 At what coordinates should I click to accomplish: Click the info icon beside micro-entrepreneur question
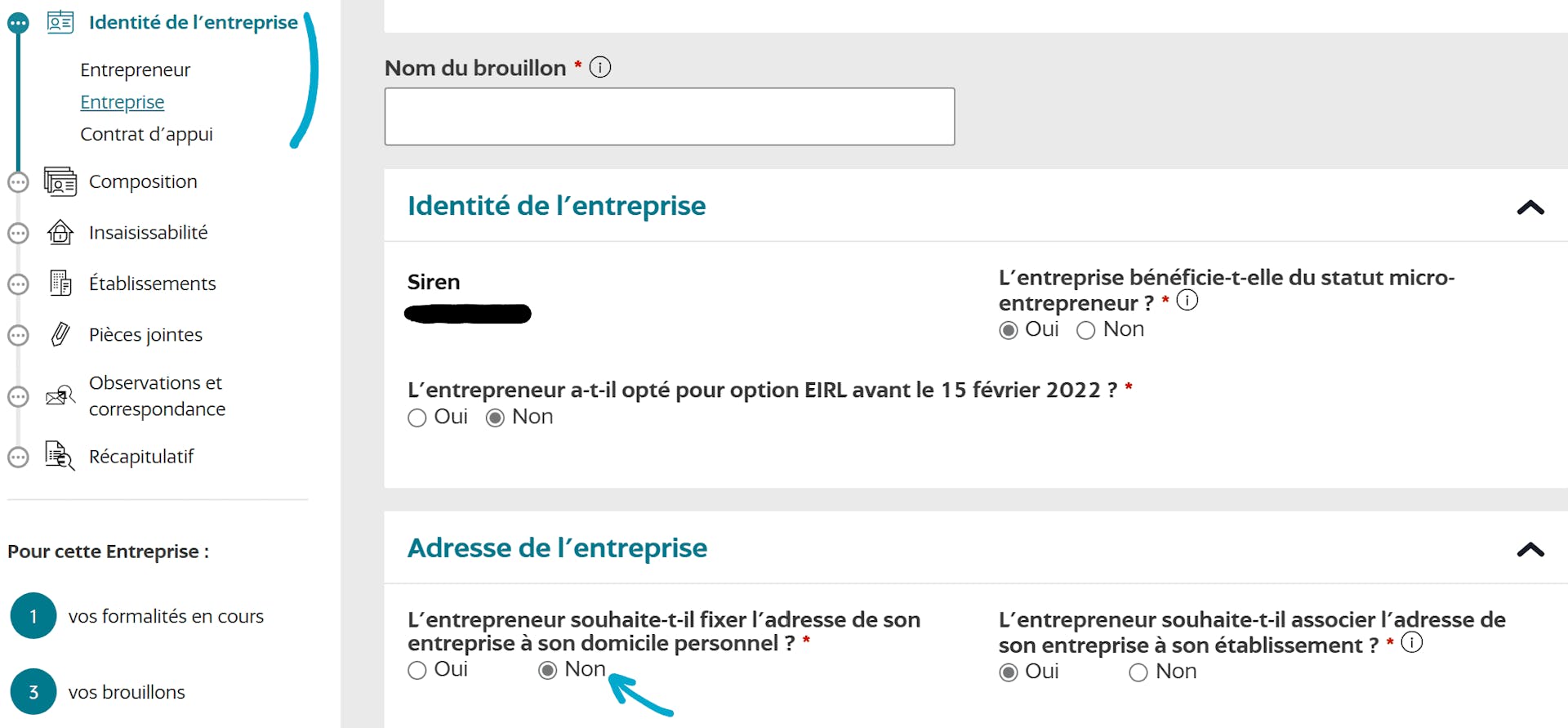point(1188,300)
